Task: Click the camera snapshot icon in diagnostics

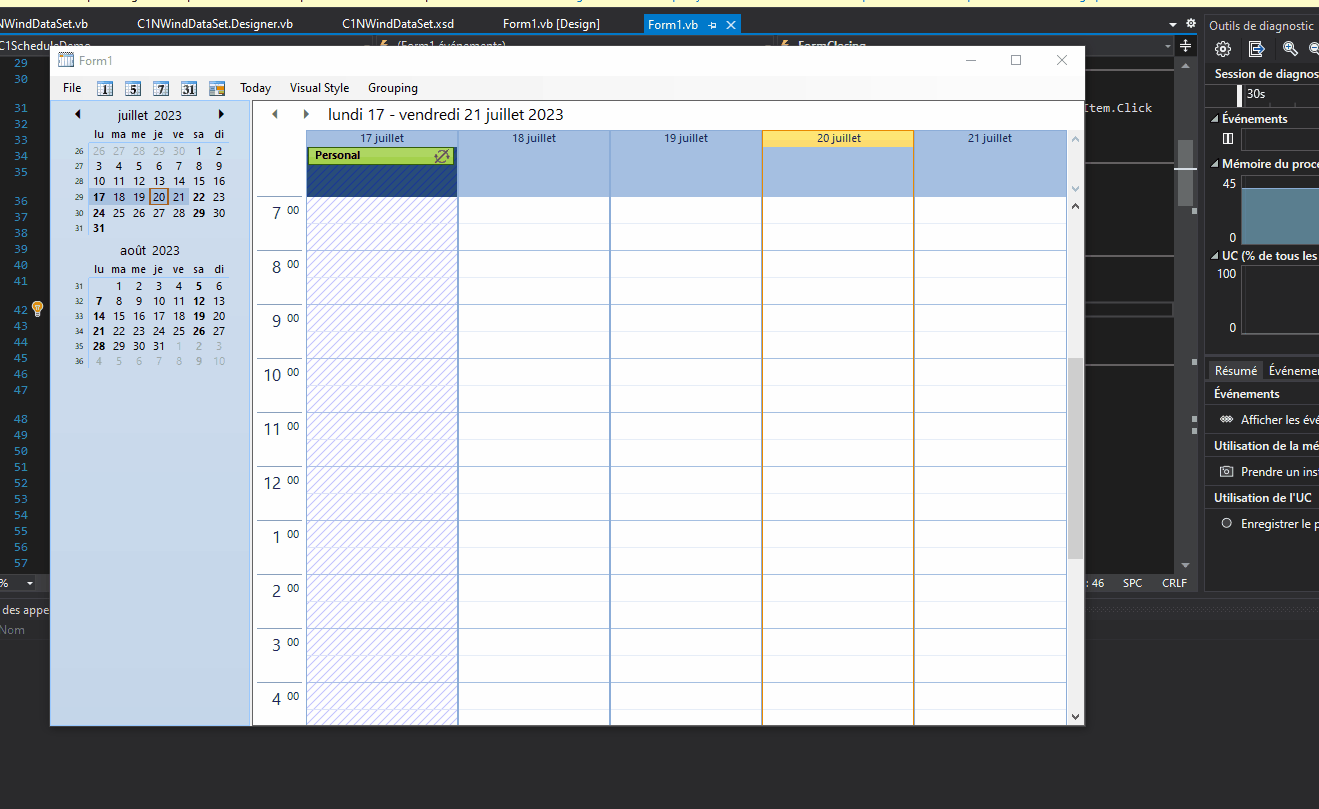Action: pyautogui.click(x=1227, y=471)
